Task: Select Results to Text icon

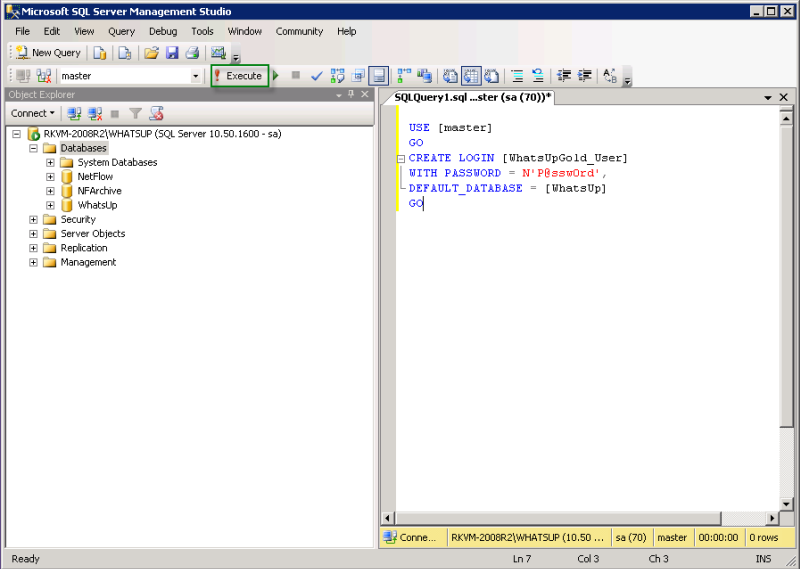Action: pyautogui.click(x=450, y=76)
